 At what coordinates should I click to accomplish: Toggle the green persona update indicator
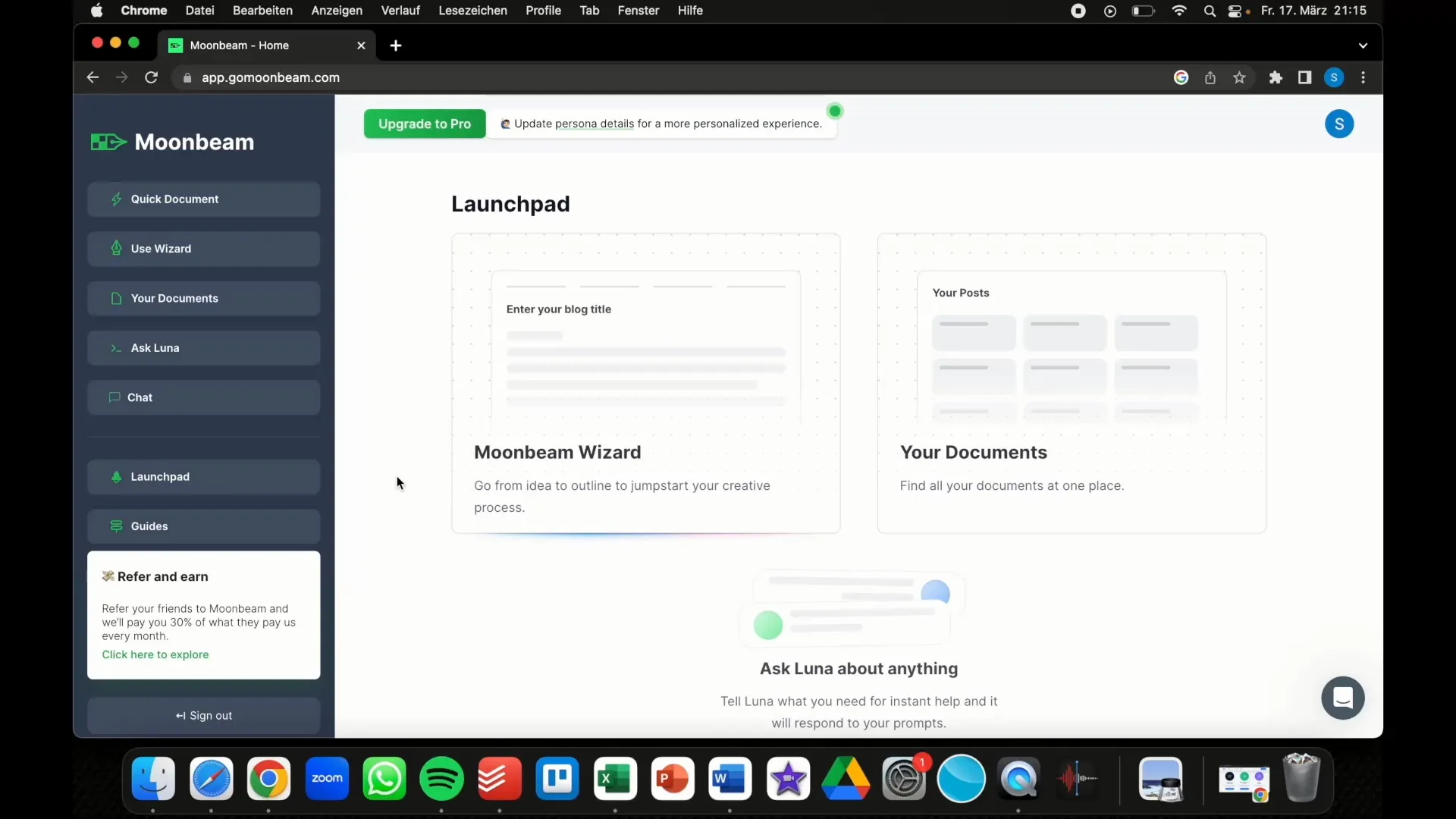835,110
